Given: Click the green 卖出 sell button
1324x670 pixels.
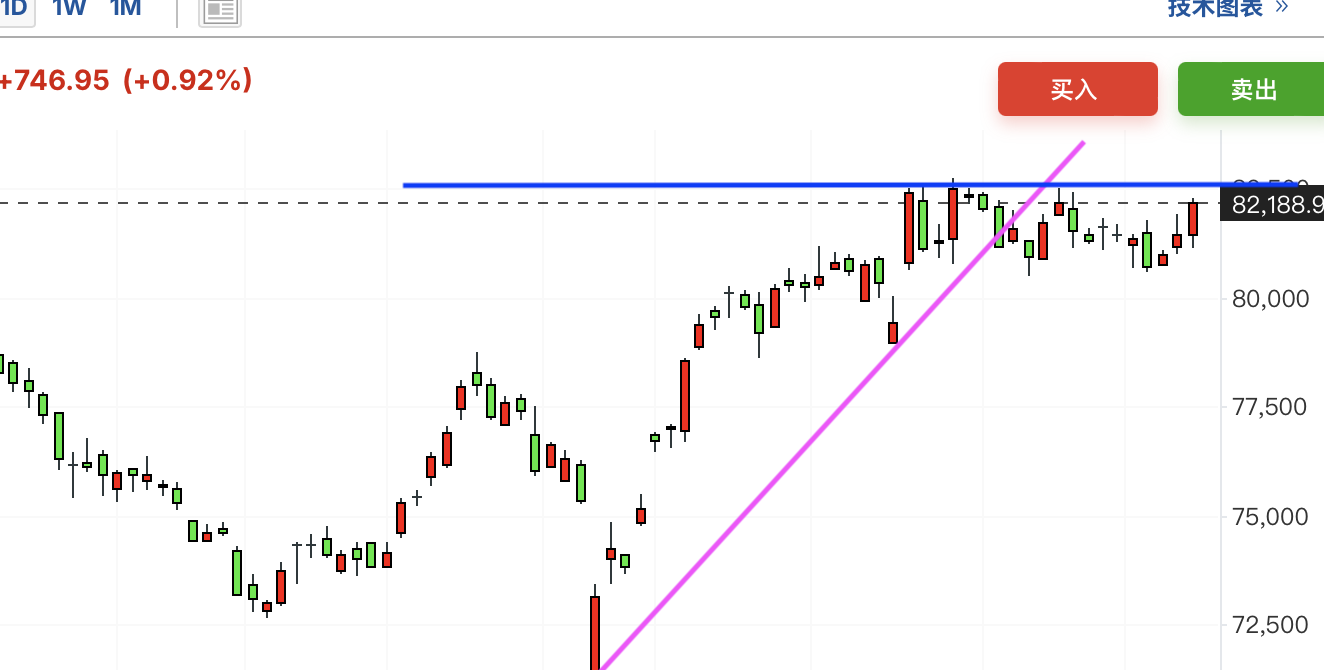Looking at the screenshot, I should [1251, 89].
